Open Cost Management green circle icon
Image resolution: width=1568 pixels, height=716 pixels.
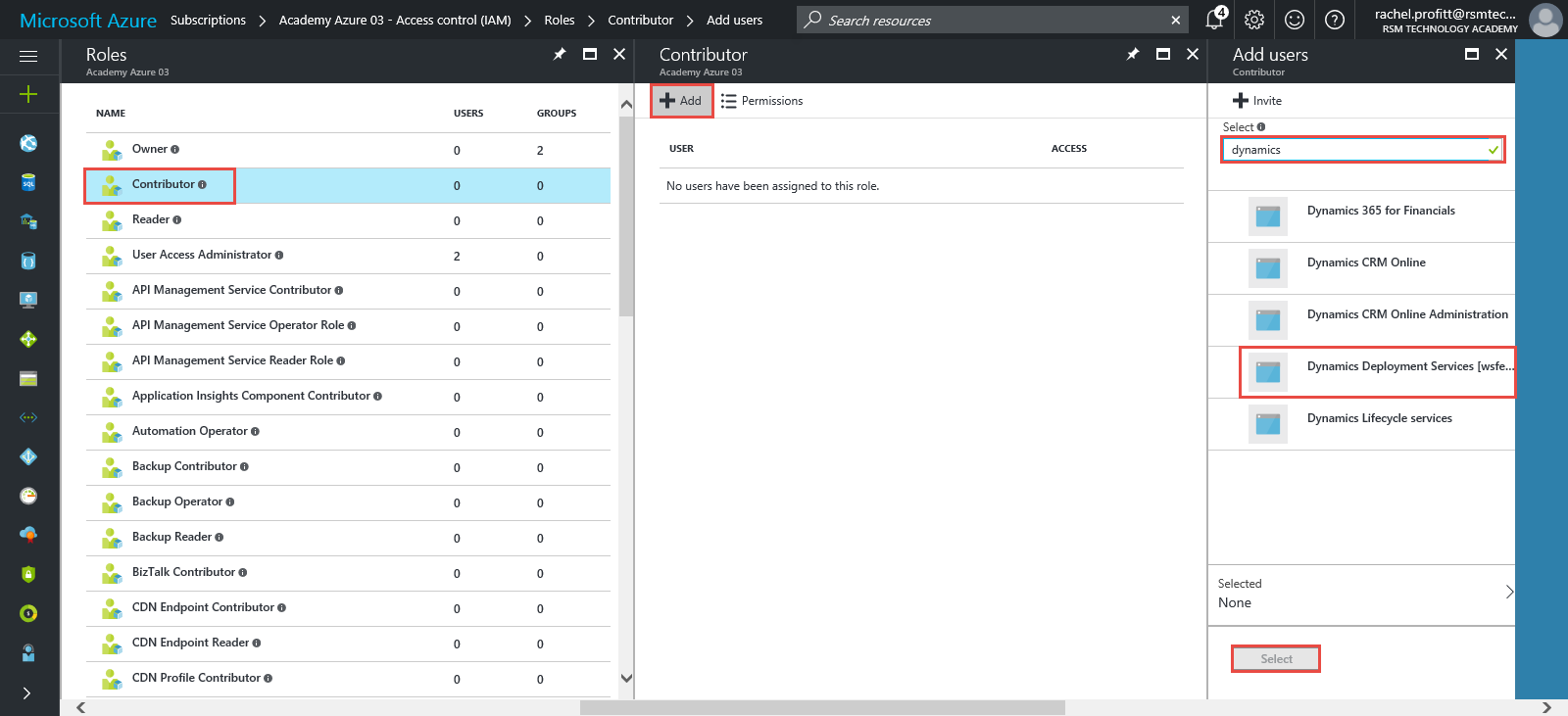click(28, 613)
